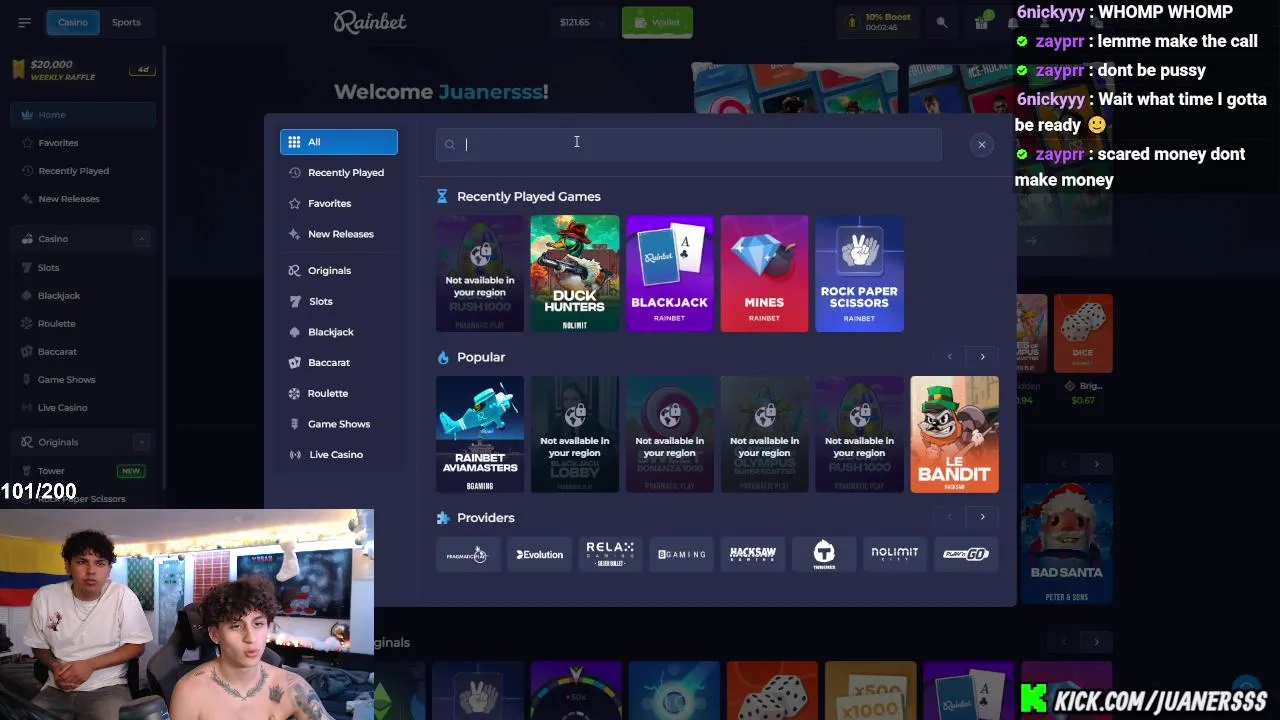
Task: Show next Popular games with right arrow
Action: (x=982, y=357)
